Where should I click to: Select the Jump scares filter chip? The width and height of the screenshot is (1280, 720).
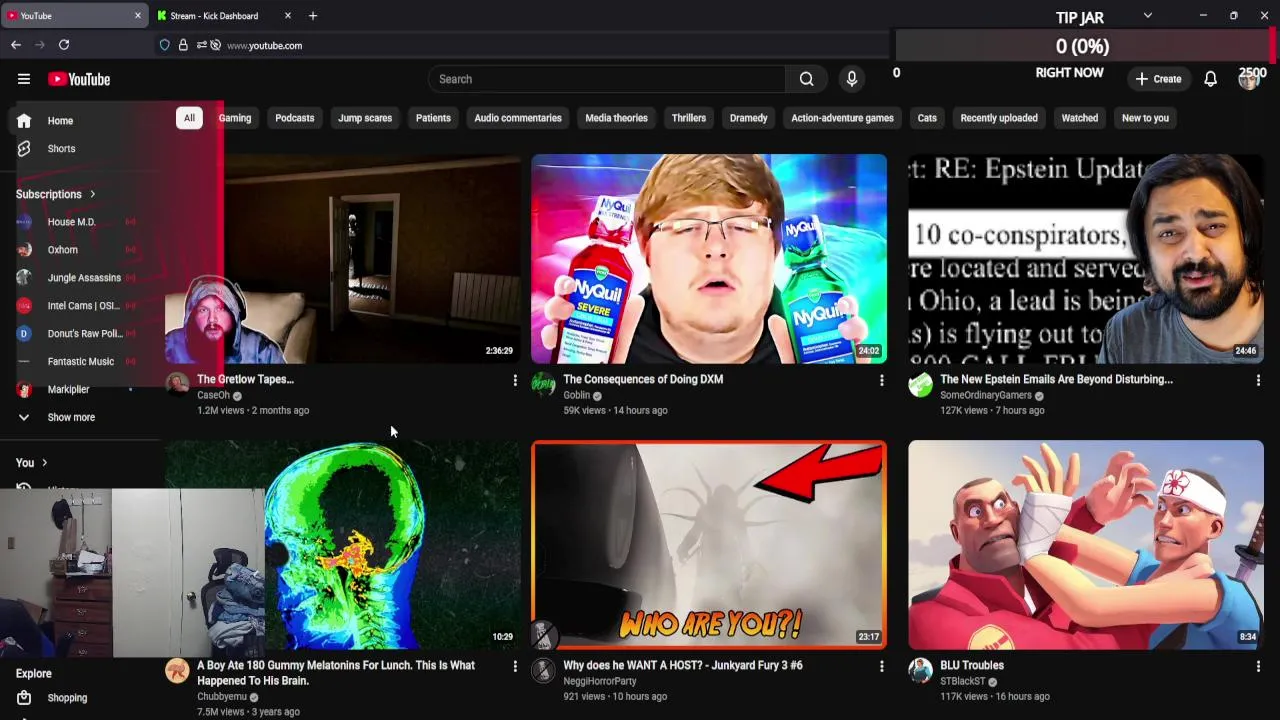[365, 118]
